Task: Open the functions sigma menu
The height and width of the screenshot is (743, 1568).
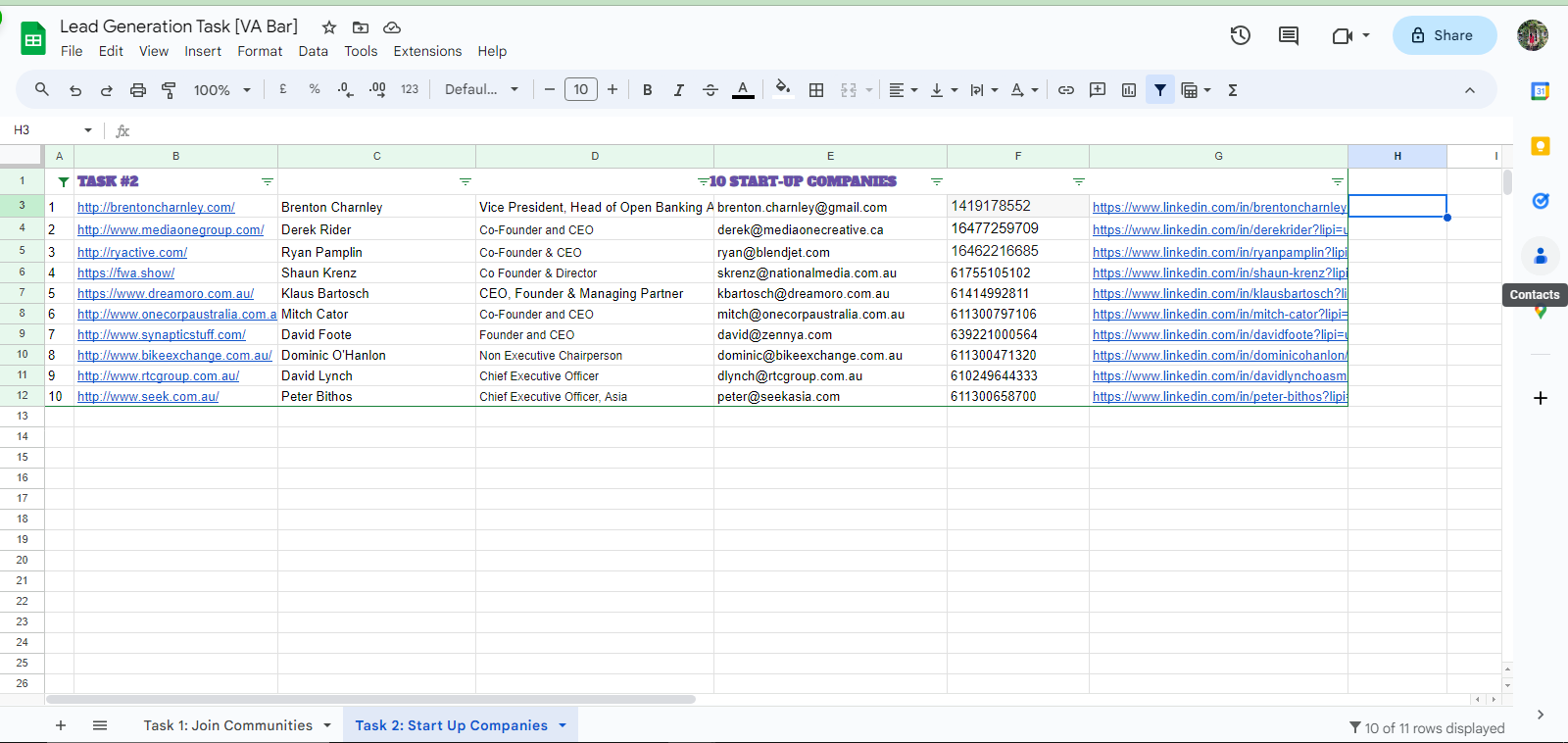Action: click(x=1233, y=90)
